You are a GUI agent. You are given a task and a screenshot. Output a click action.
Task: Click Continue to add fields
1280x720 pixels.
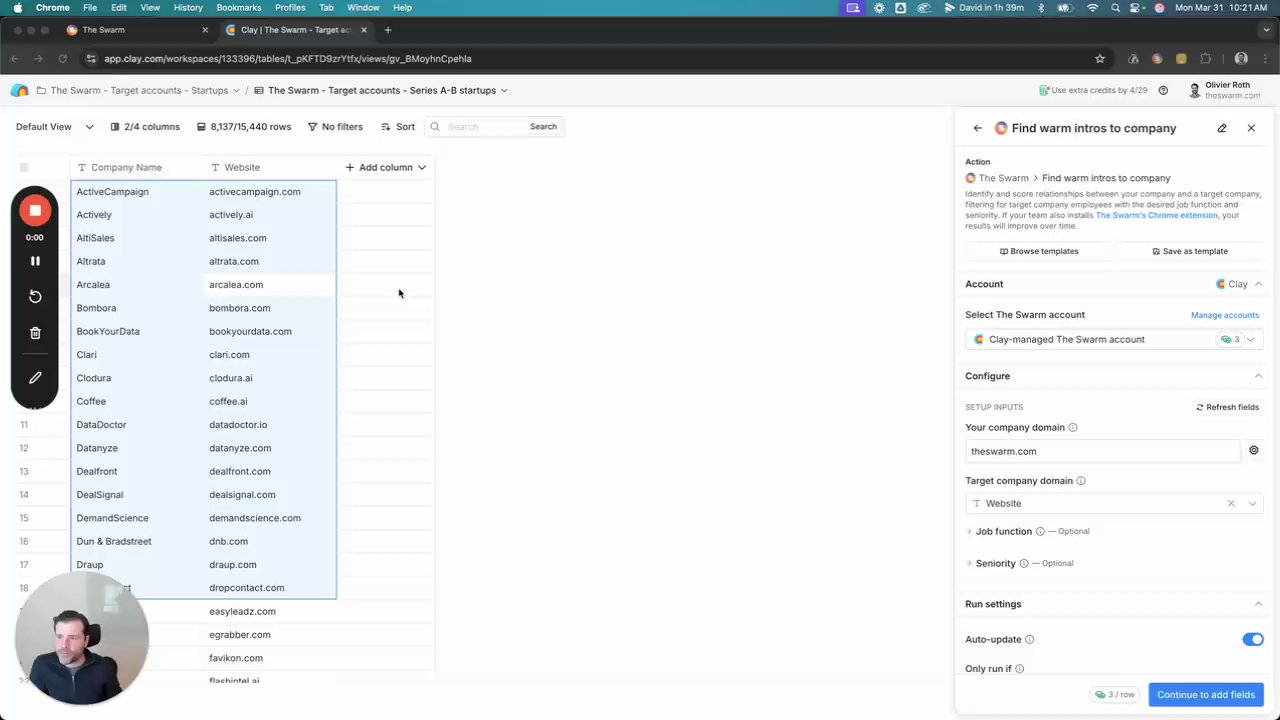click(1205, 694)
